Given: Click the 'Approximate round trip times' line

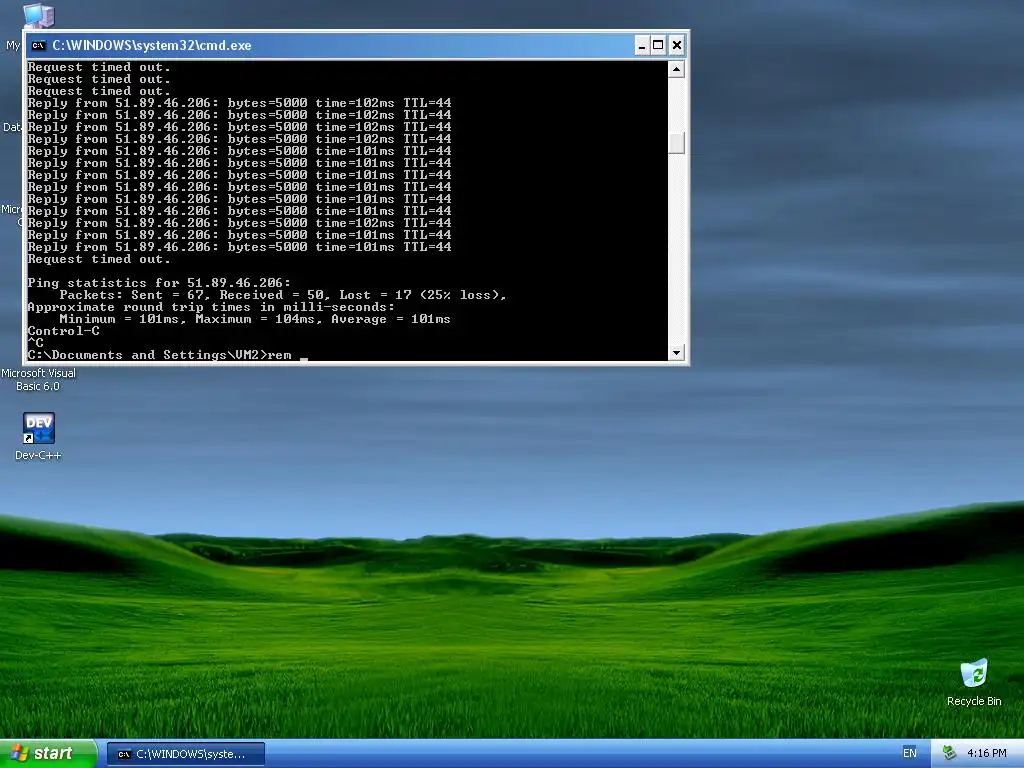Looking at the screenshot, I should click(x=211, y=307).
